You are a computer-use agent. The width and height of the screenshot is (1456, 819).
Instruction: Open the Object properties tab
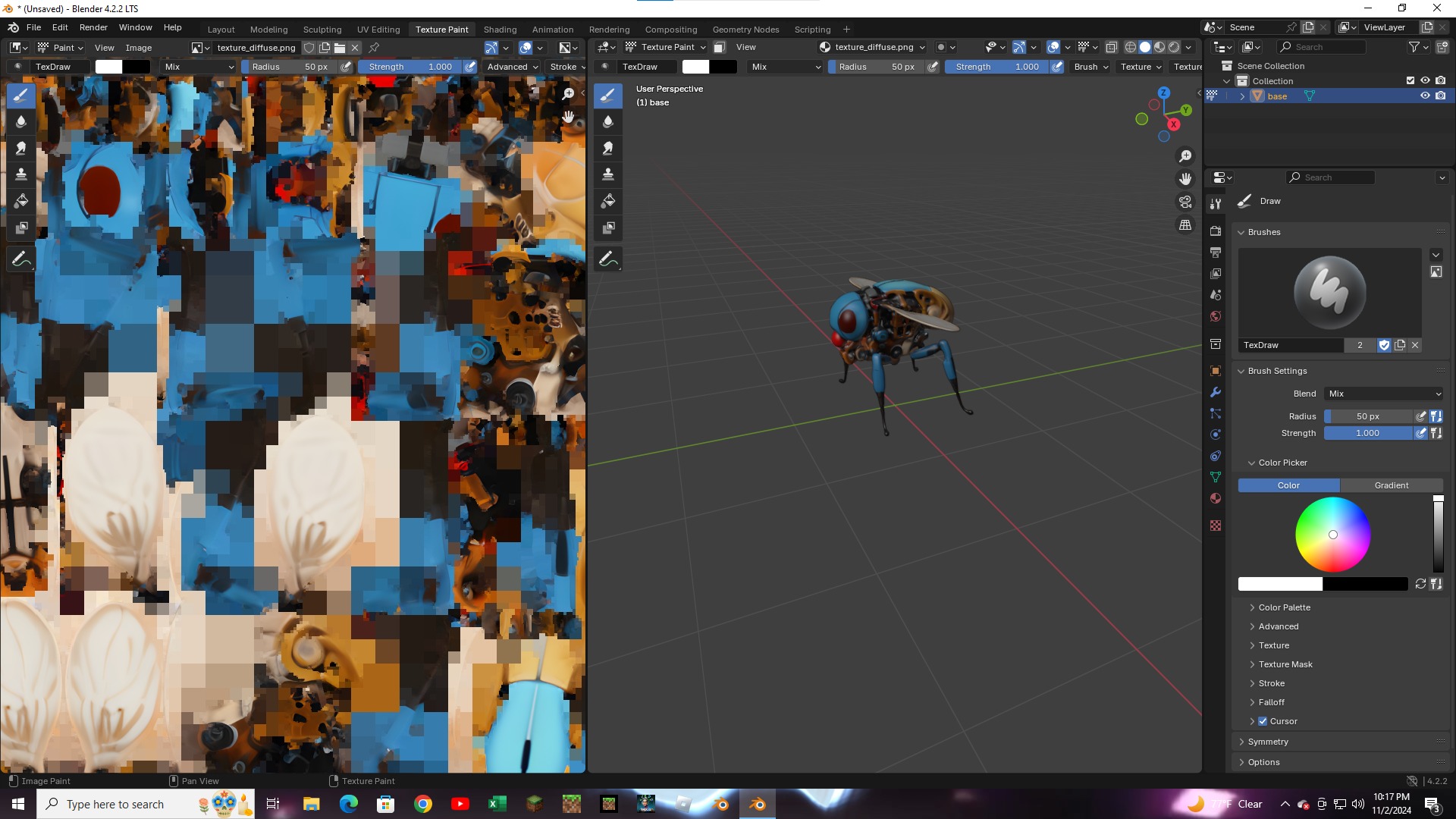point(1216,371)
